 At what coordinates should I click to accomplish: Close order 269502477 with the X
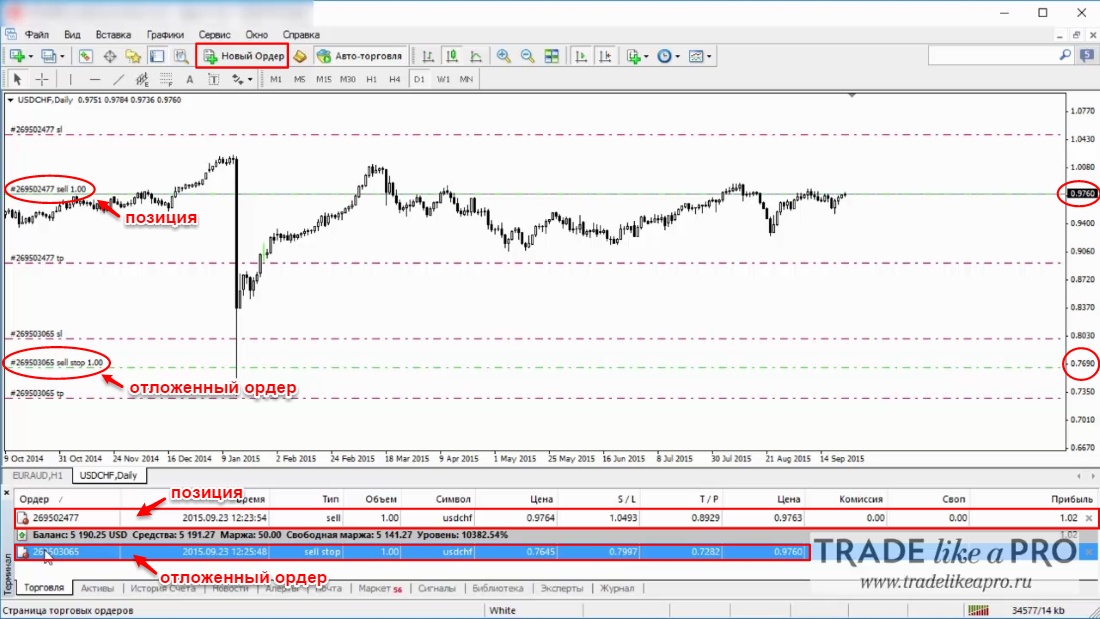(x=1089, y=518)
